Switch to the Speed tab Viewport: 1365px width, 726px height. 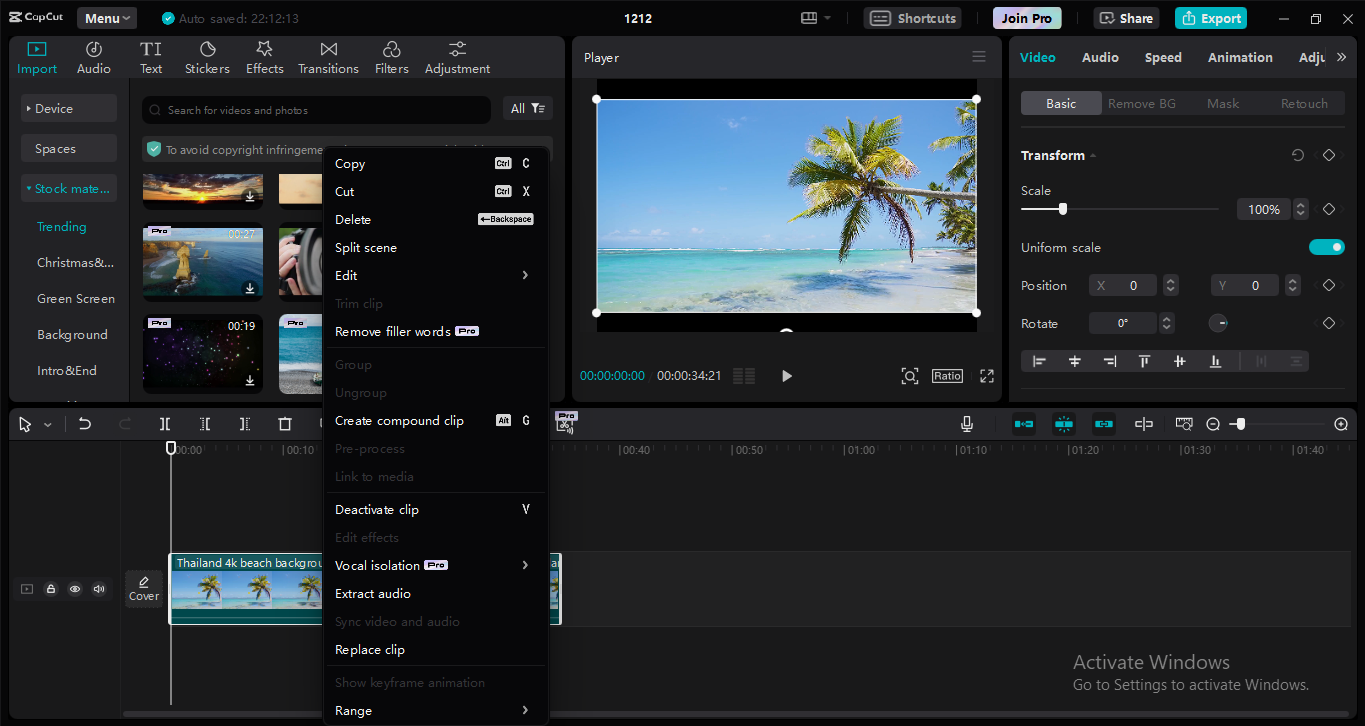(1163, 57)
